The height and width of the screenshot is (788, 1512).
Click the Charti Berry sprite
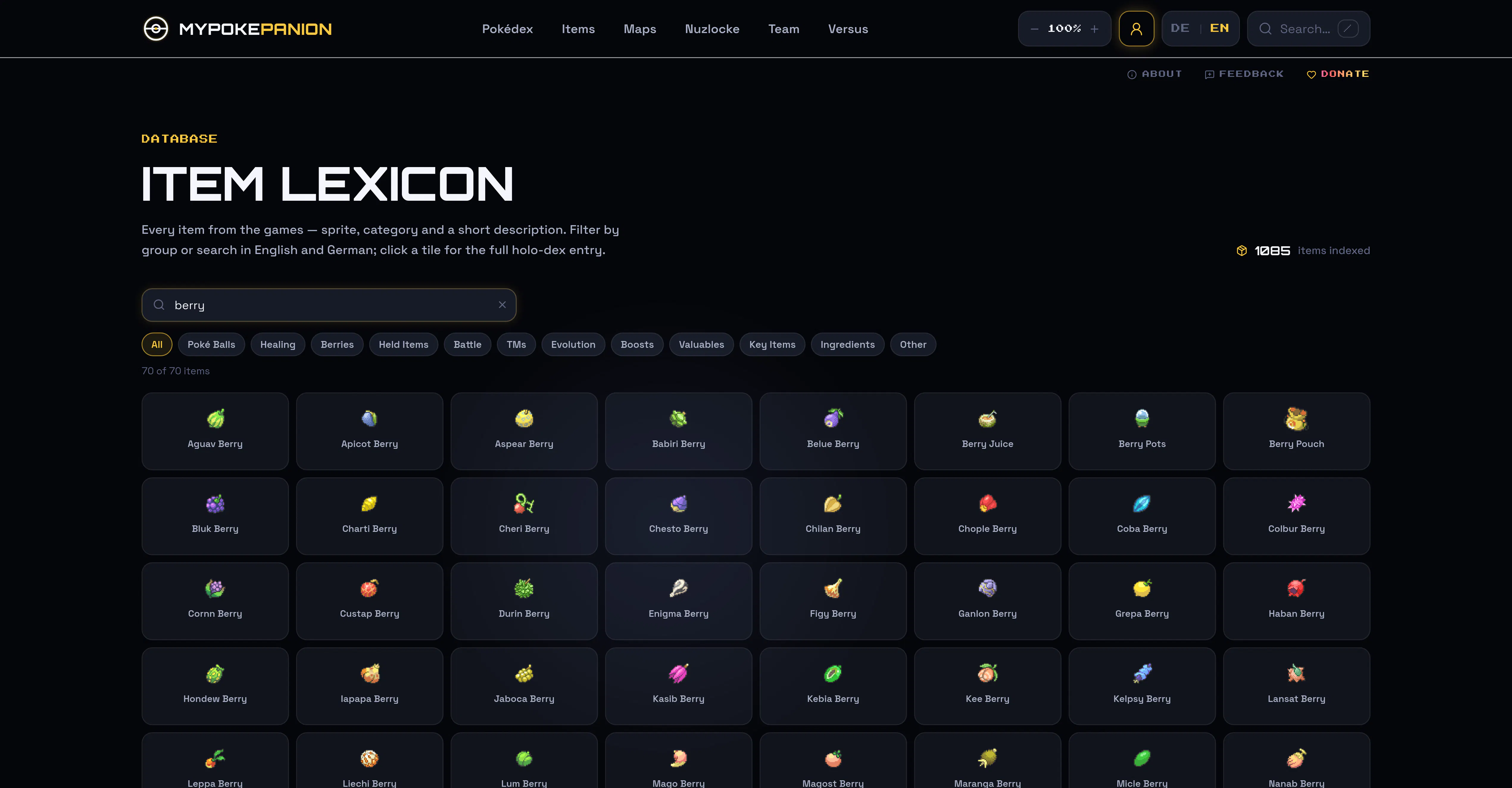[370, 504]
